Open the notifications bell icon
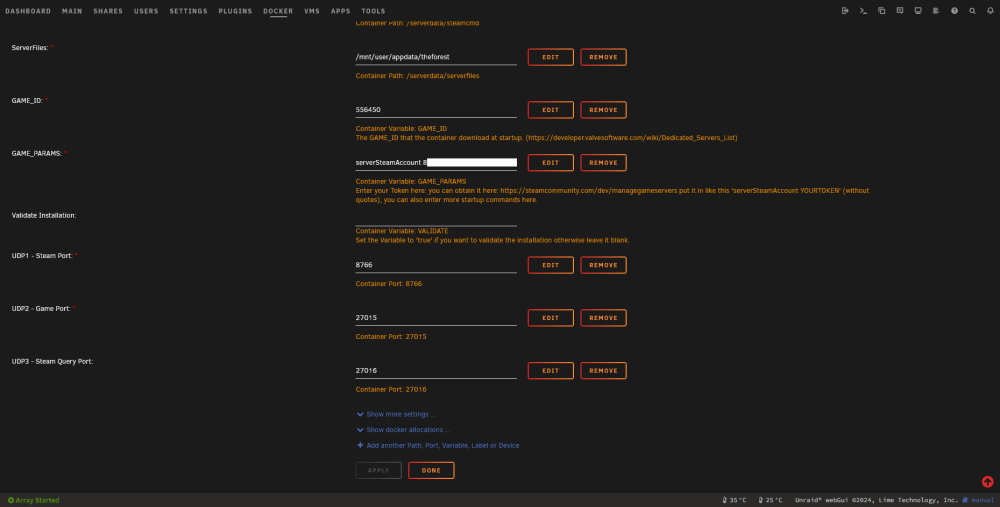 (990, 11)
